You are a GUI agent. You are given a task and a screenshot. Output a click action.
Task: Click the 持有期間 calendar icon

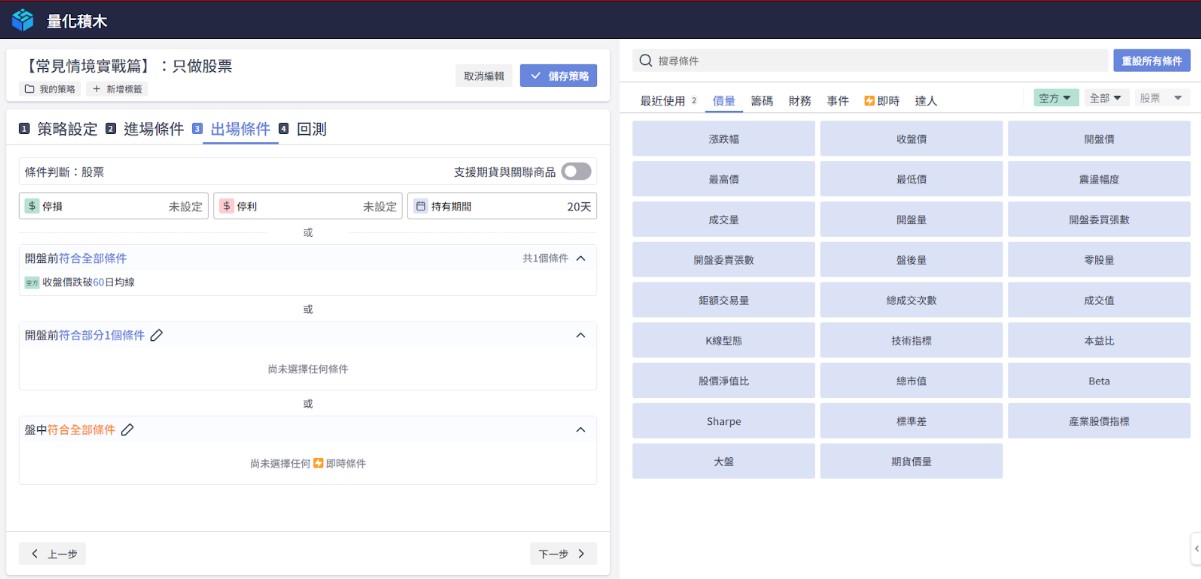(x=421, y=206)
